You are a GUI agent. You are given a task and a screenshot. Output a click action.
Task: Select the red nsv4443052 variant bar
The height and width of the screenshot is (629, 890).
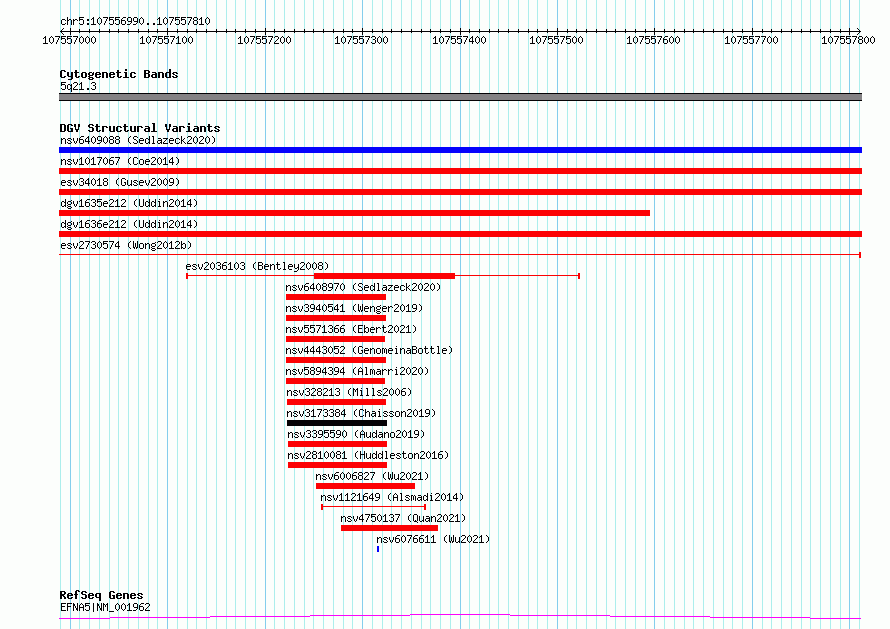336,360
